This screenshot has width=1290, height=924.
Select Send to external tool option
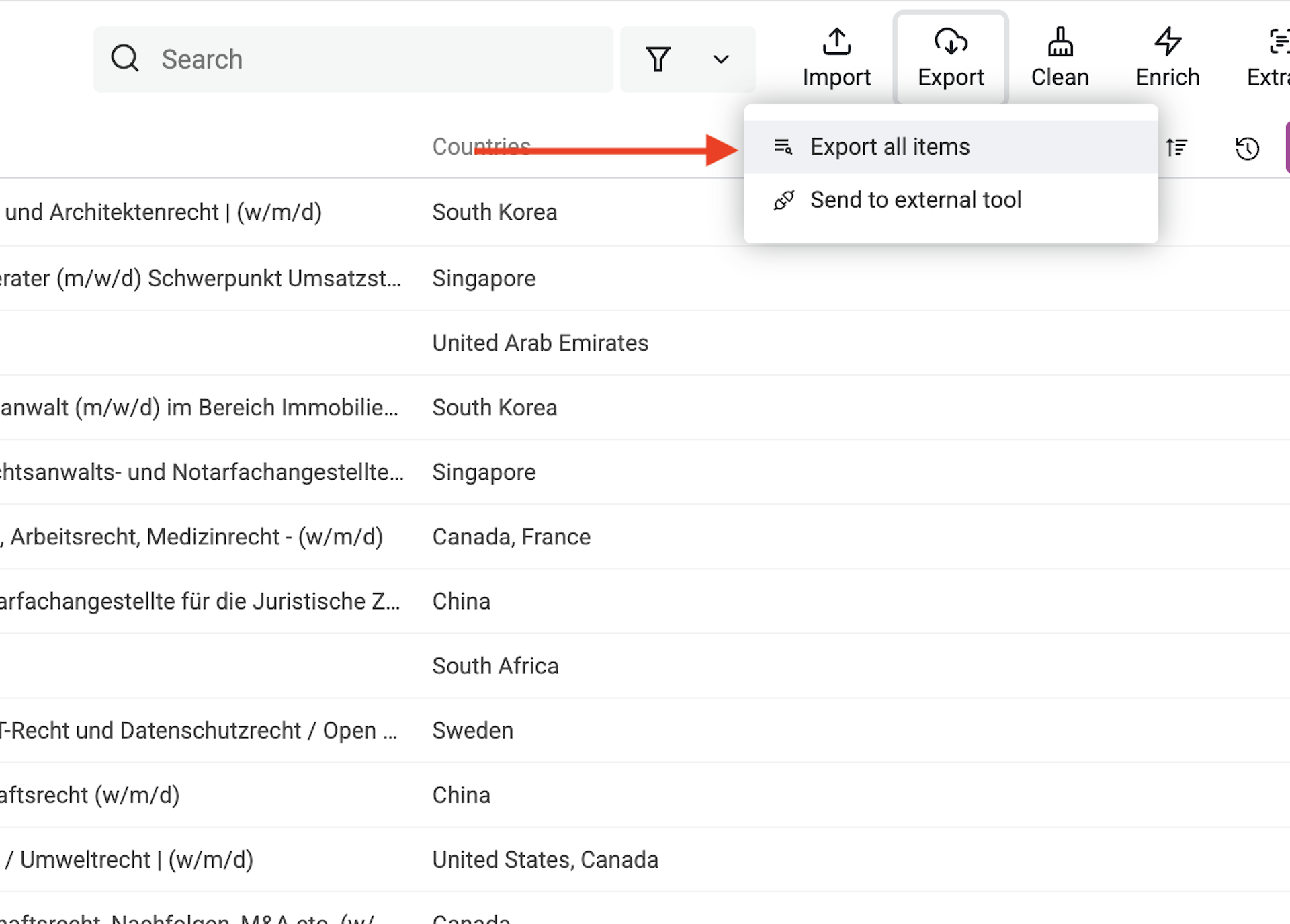[917, 199]
